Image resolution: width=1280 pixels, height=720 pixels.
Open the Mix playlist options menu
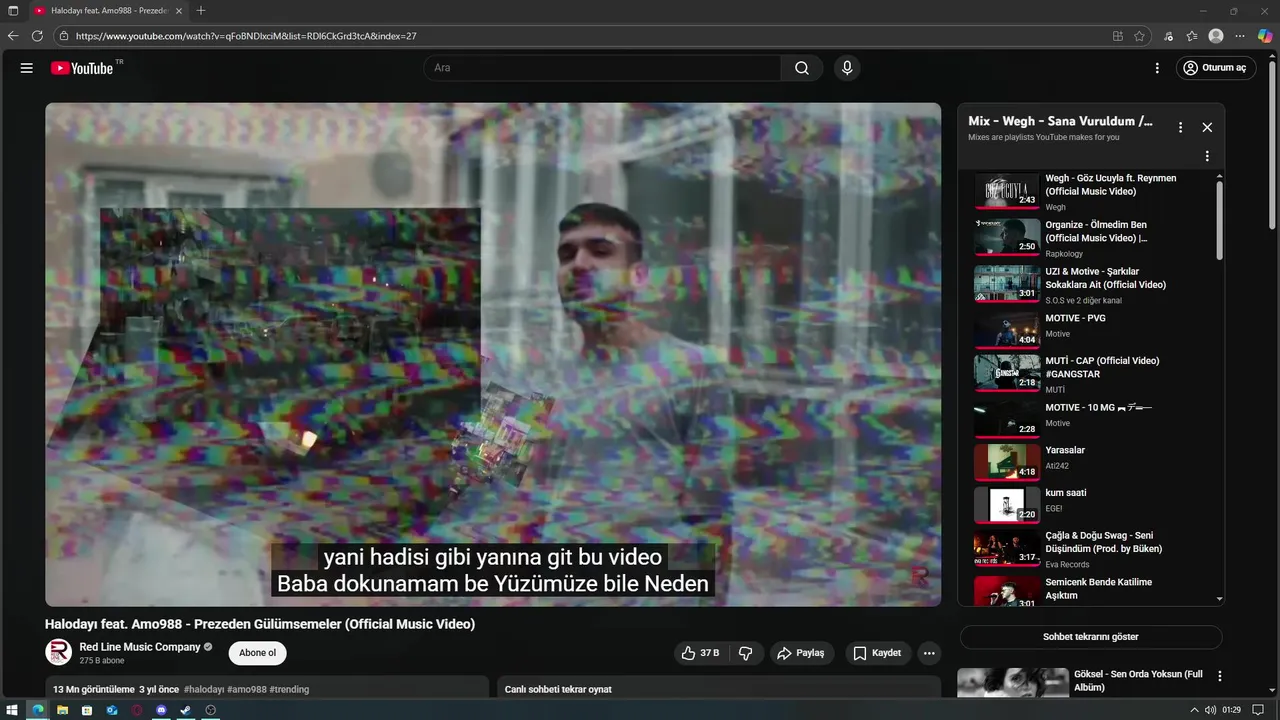(x=1180, y=127)
